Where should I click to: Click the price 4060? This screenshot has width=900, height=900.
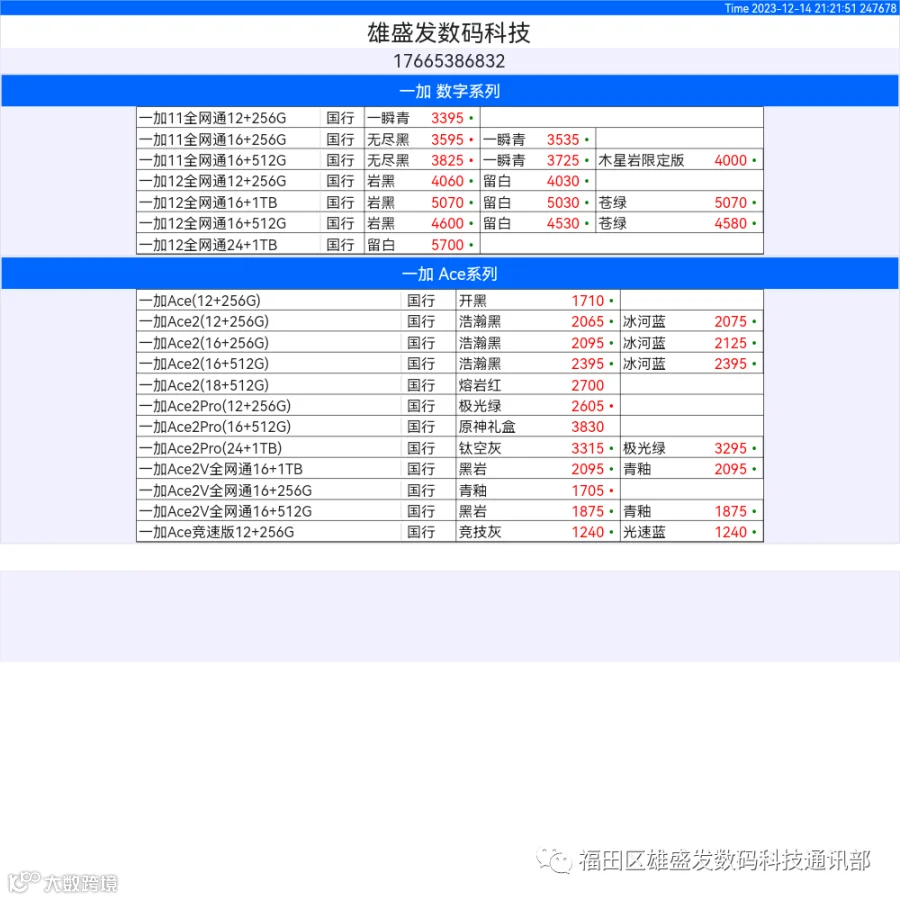click(447, 181)
